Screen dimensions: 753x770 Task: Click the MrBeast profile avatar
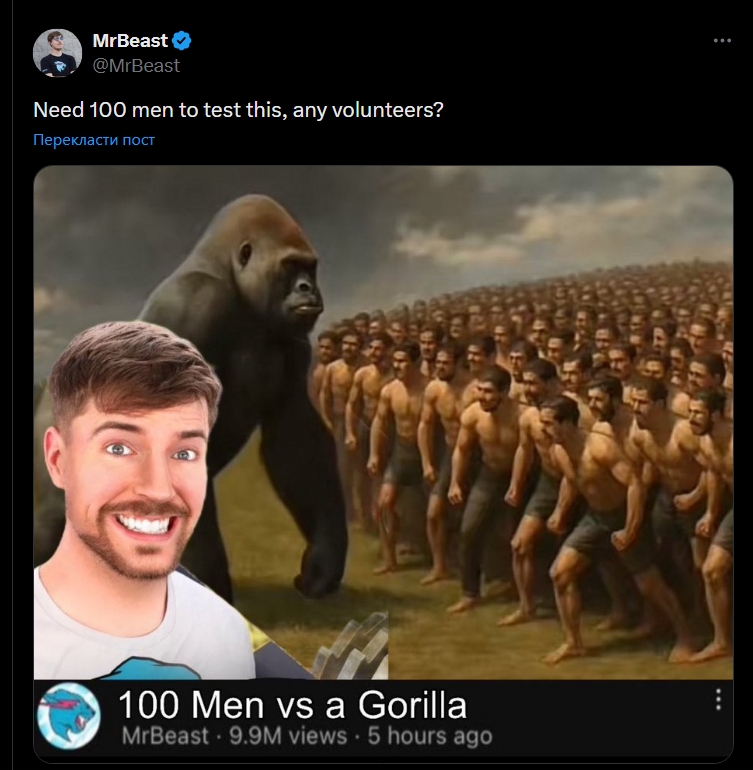click(57, 52)
